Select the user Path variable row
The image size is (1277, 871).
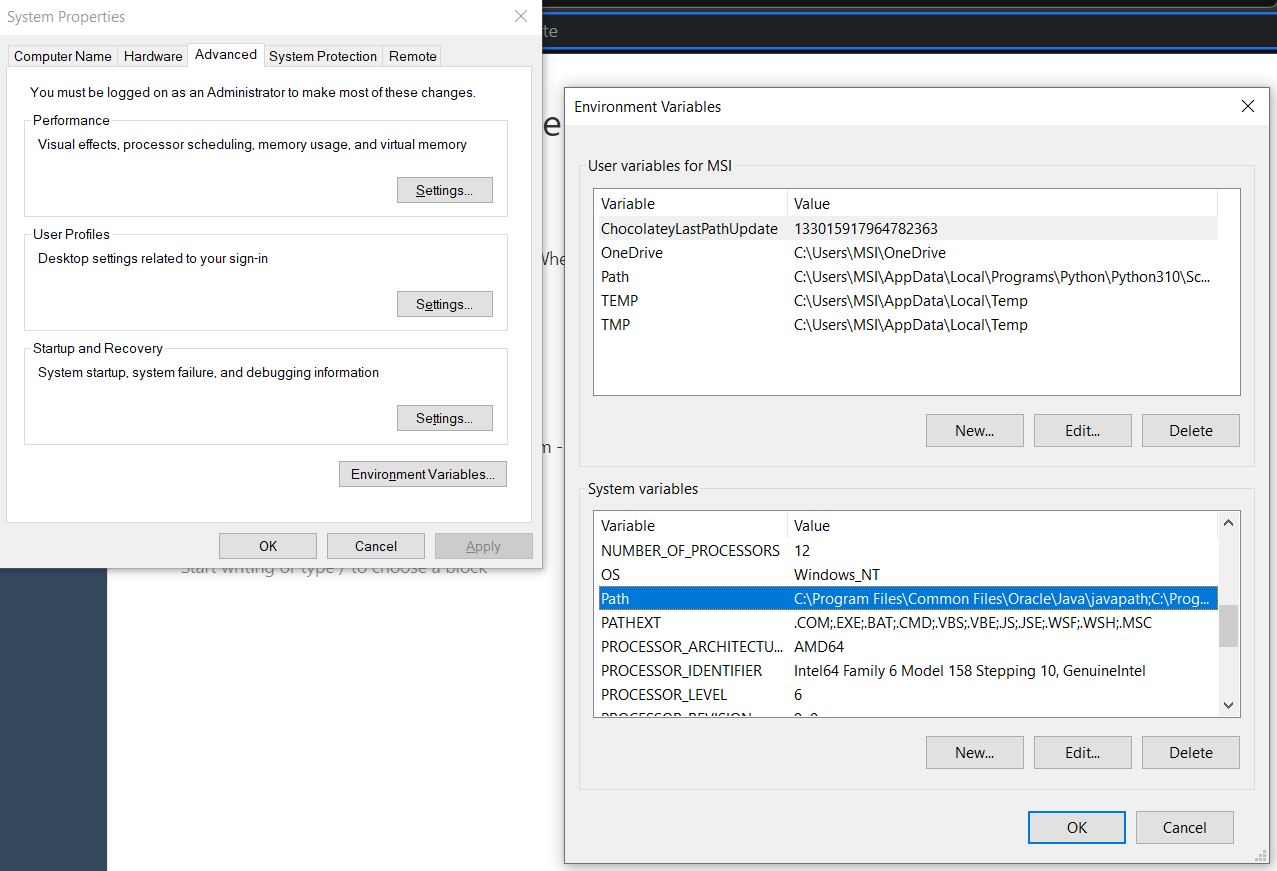pos(907,277)
